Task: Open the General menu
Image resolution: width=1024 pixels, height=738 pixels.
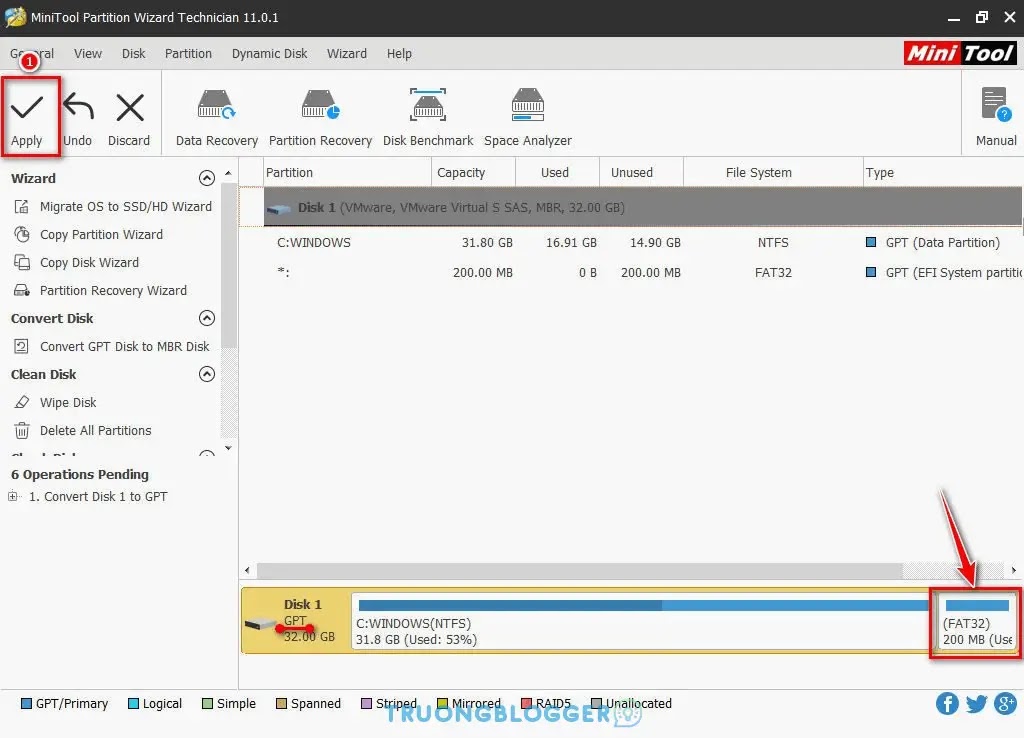Action: click(x=31, y=54)
